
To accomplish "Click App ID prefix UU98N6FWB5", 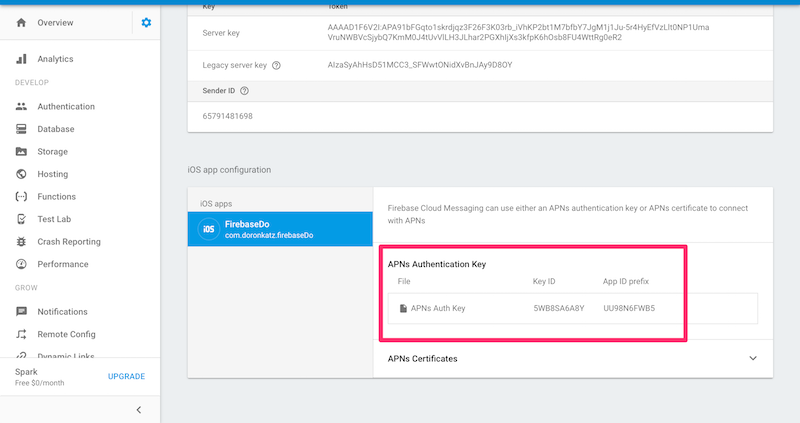I will [629, 308].
